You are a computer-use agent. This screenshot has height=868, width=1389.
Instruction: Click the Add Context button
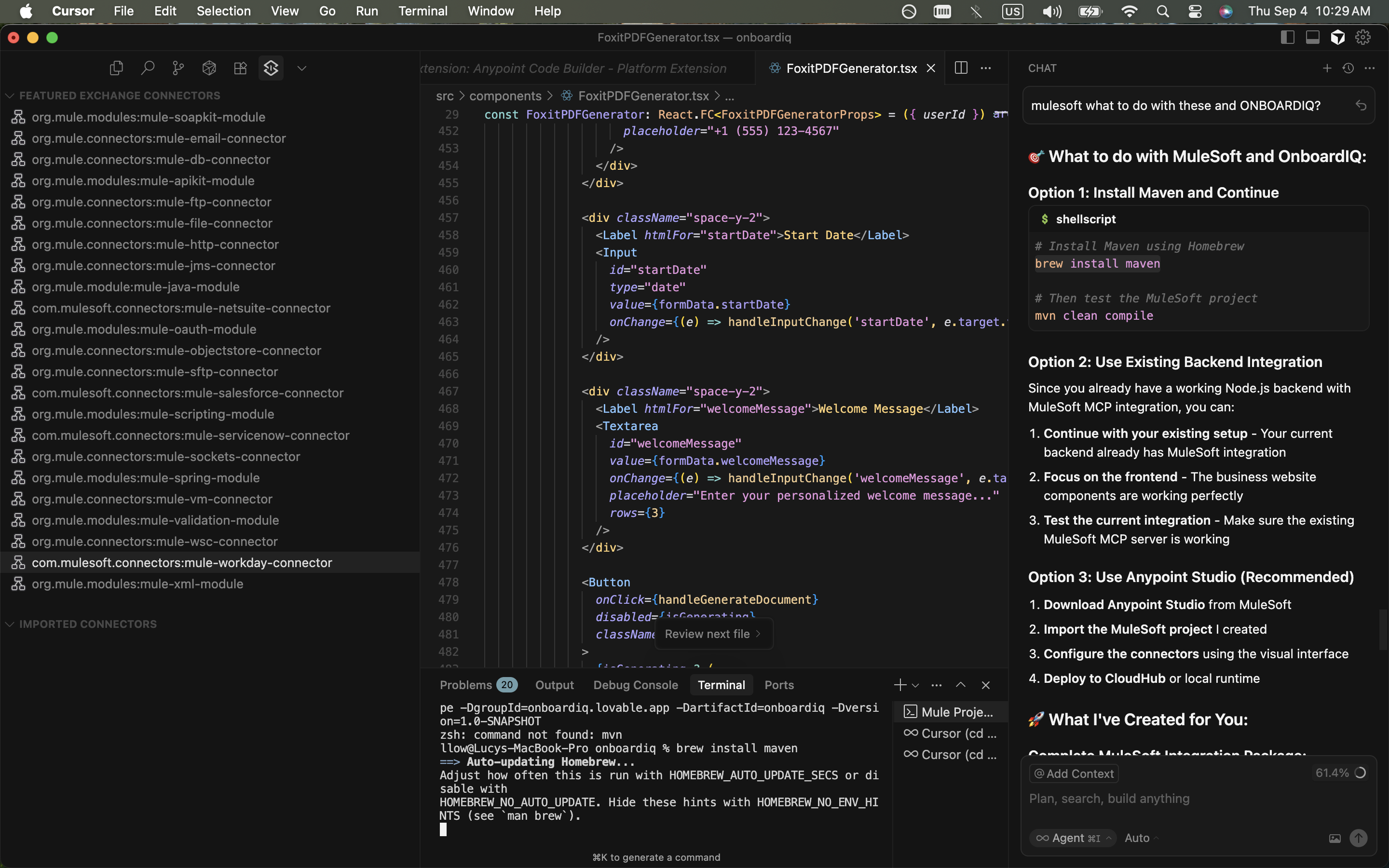(x=1073, y=773)
